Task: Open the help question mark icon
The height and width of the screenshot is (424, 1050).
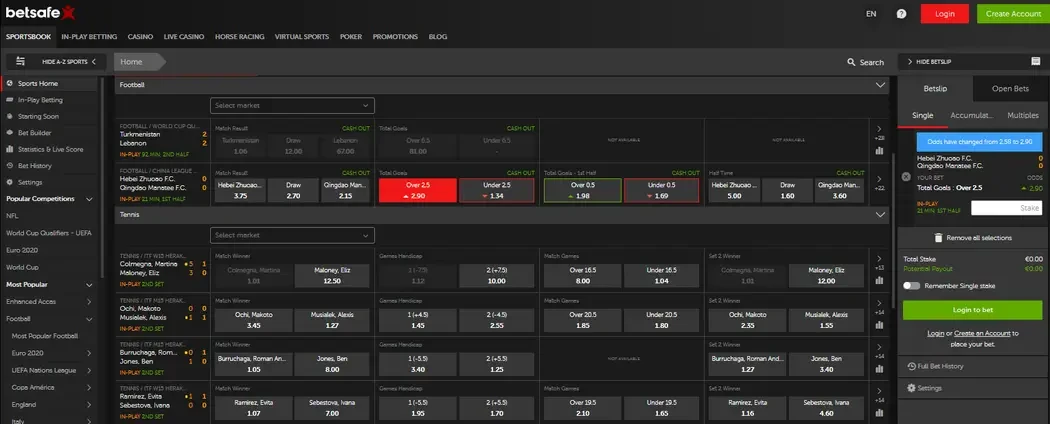Action: pos(901,13)
